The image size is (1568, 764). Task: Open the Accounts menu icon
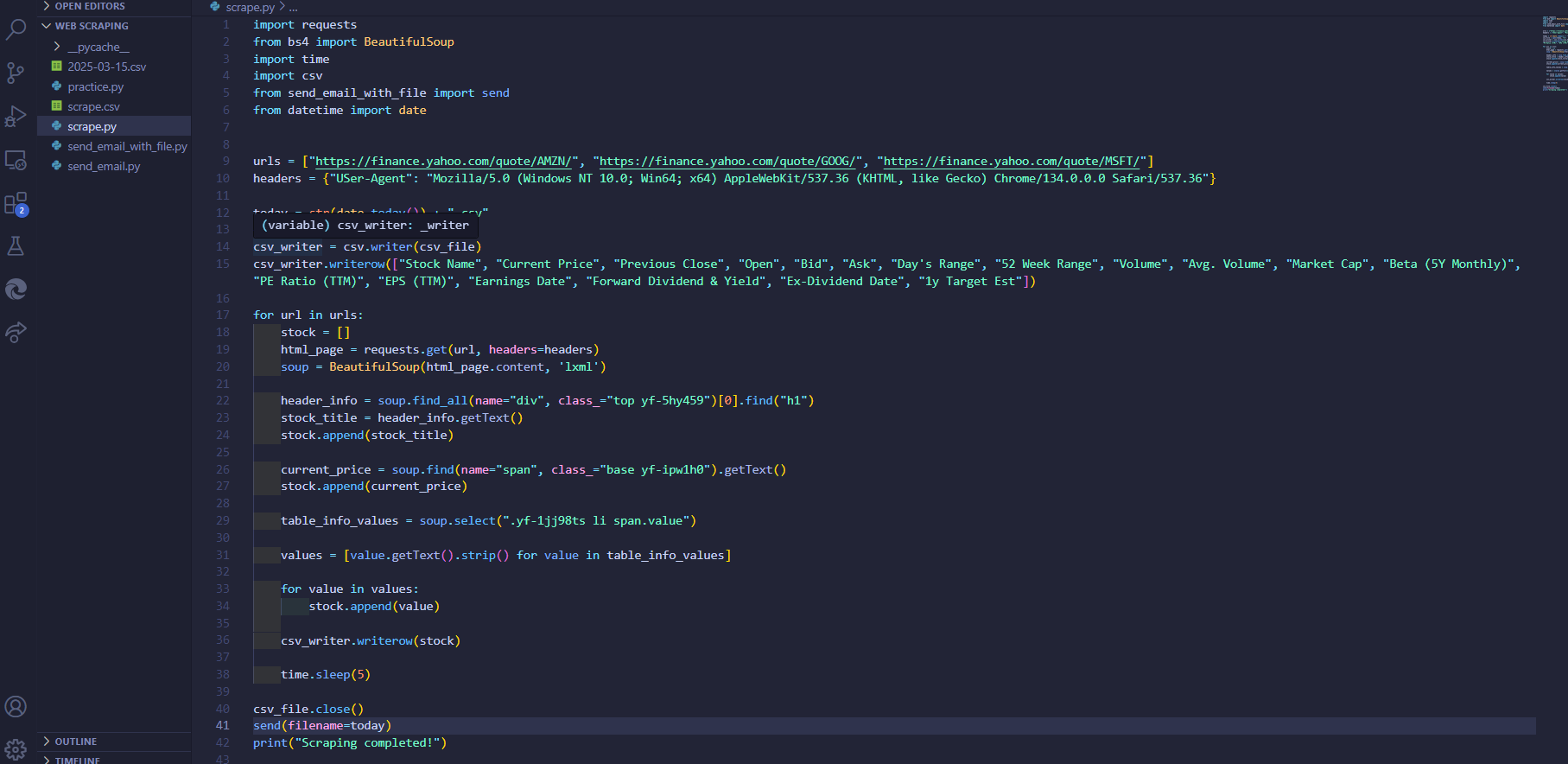point(16,706)
